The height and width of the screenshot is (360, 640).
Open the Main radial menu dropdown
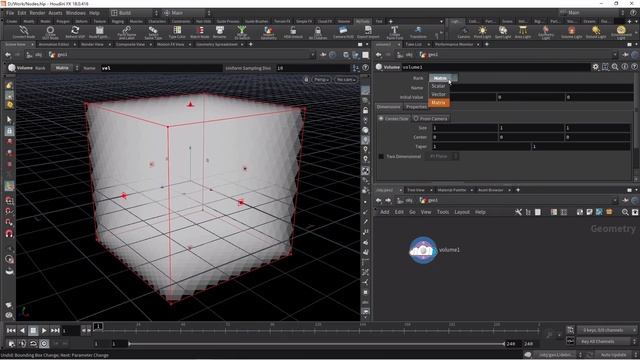(187, 13)
